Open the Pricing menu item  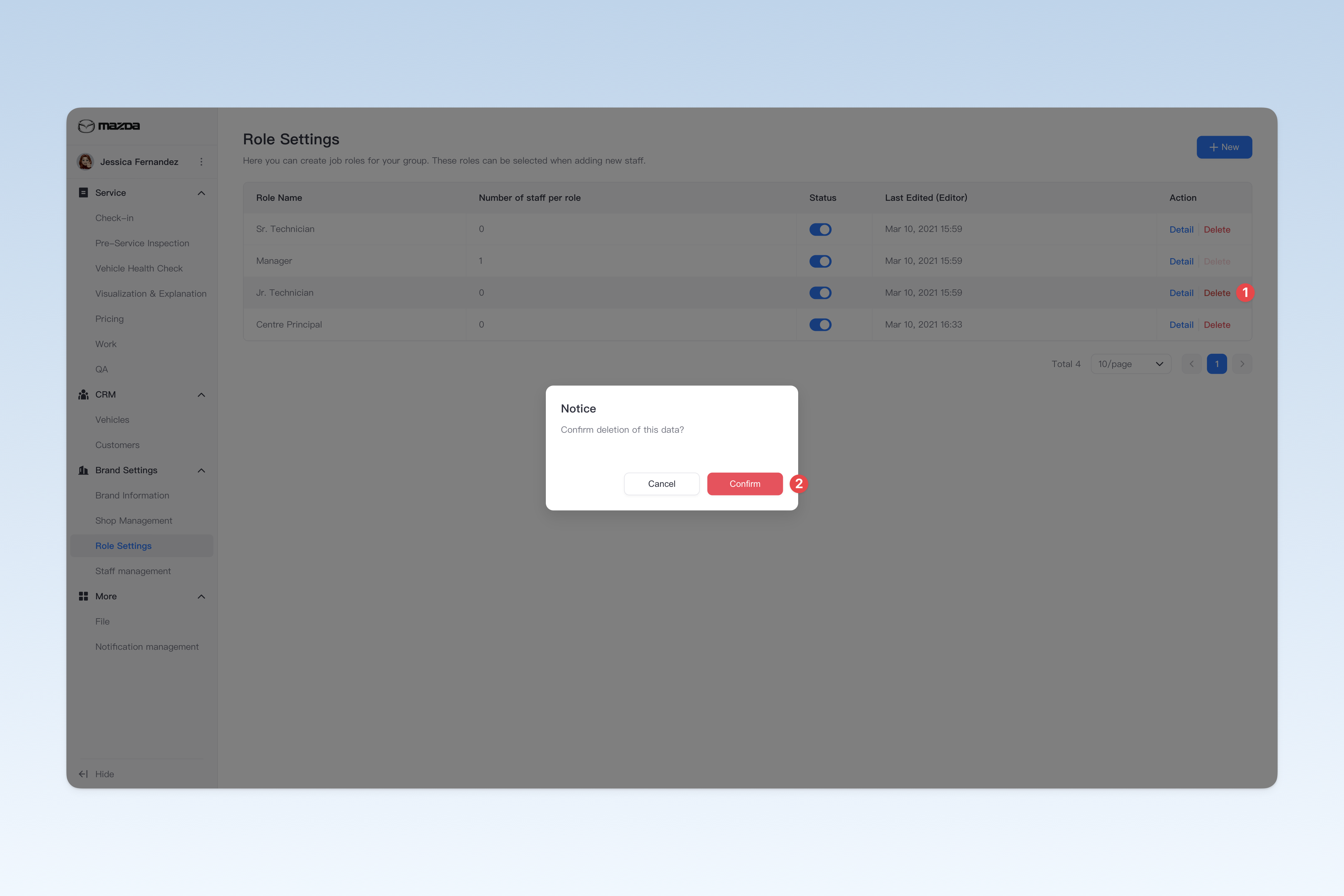point(109,319)
